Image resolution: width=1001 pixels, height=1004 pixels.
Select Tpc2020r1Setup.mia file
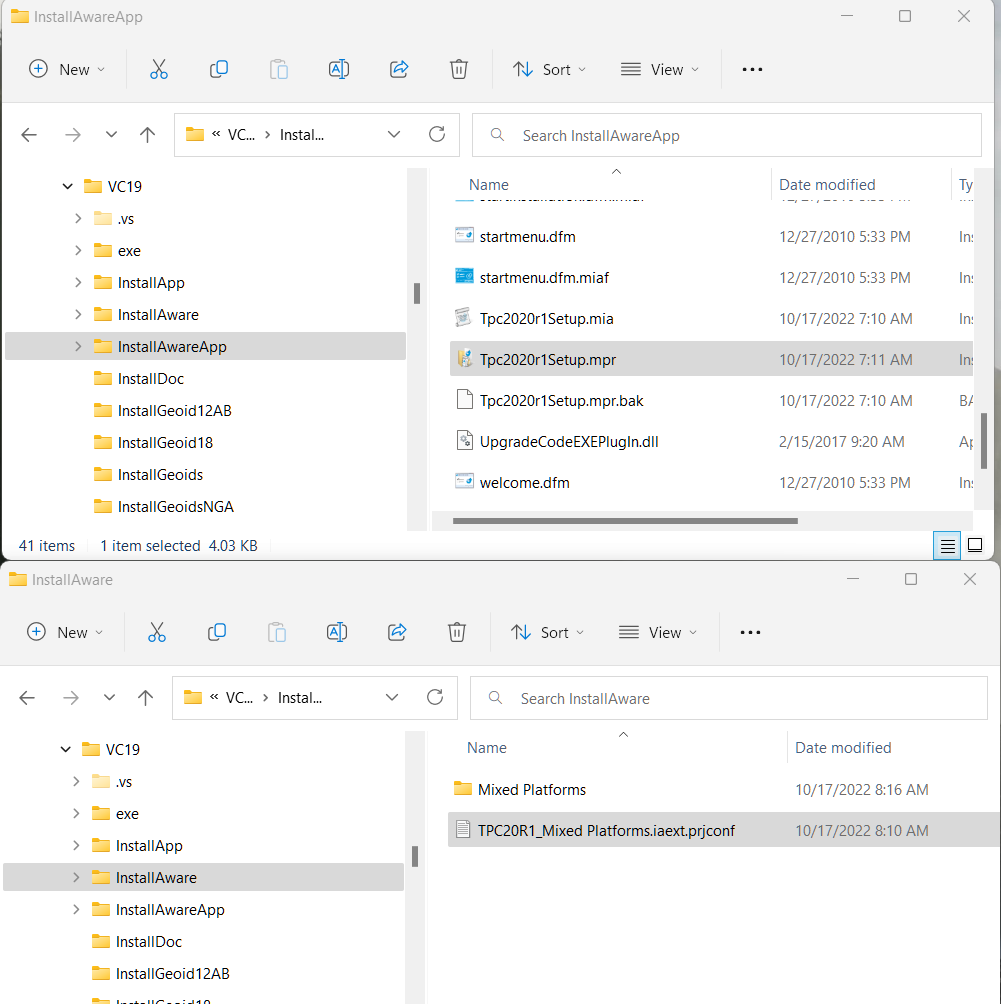coord(546,319)
